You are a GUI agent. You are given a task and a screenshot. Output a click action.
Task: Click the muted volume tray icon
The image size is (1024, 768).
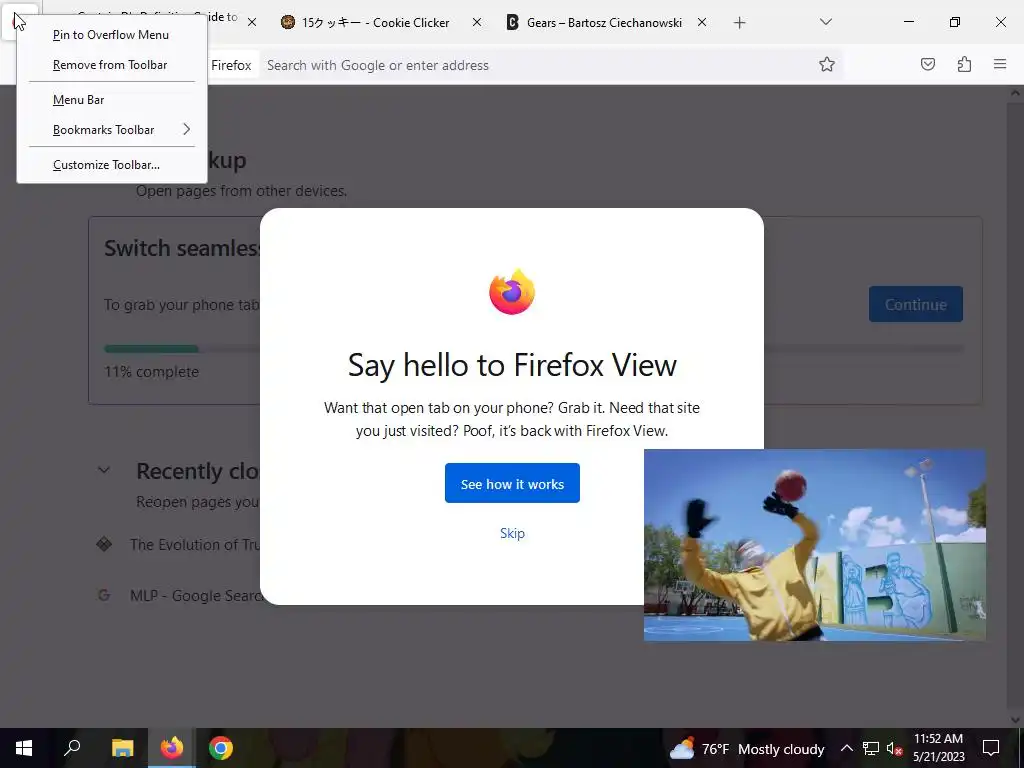coord(894,748)
